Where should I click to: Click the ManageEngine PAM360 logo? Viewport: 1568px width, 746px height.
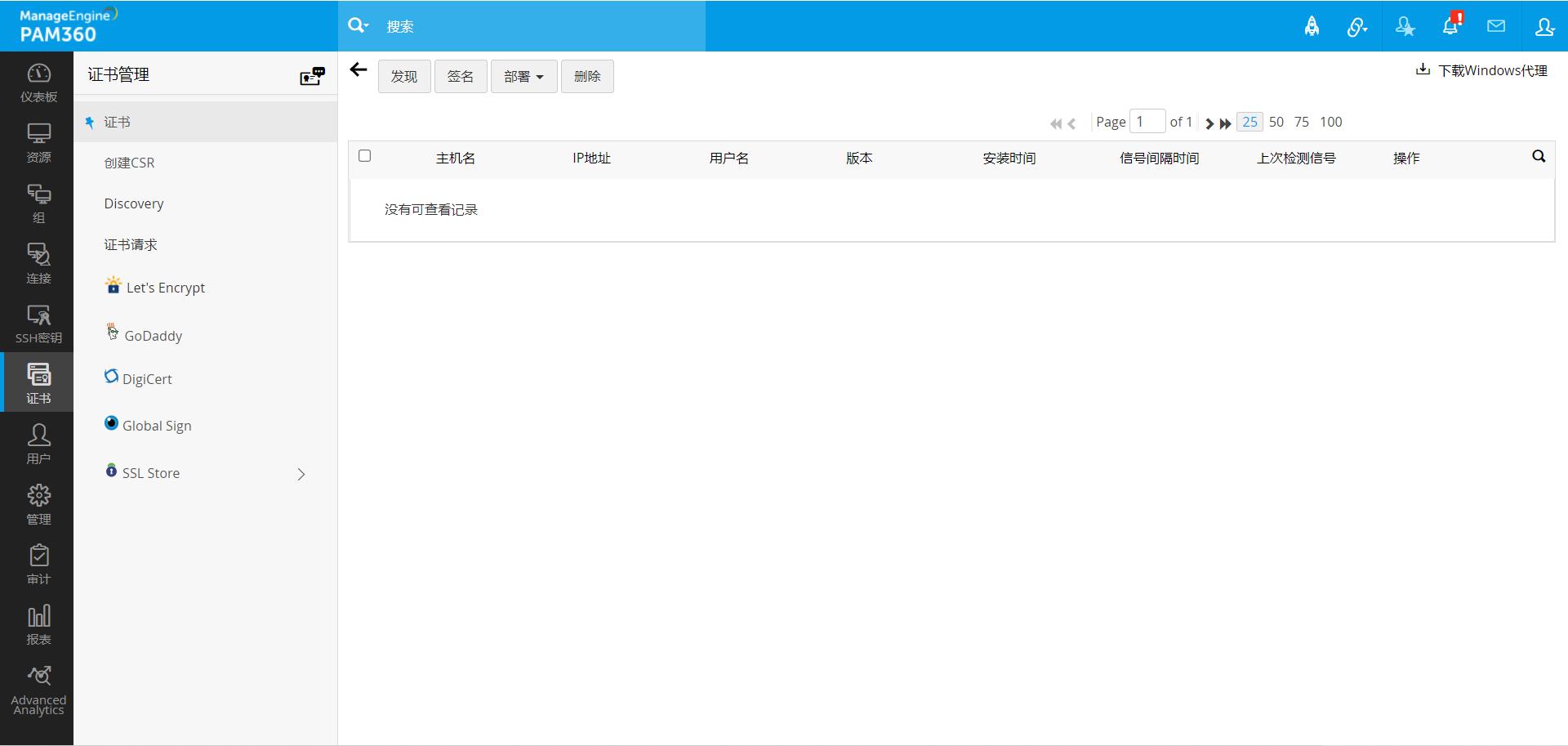pyautogui.click(x=68, y=25)
